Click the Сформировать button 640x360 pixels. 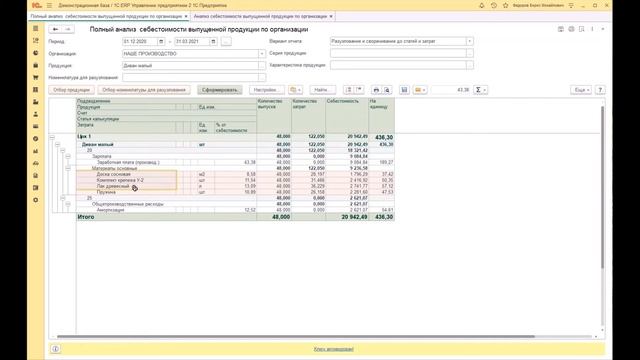(220, 90)
